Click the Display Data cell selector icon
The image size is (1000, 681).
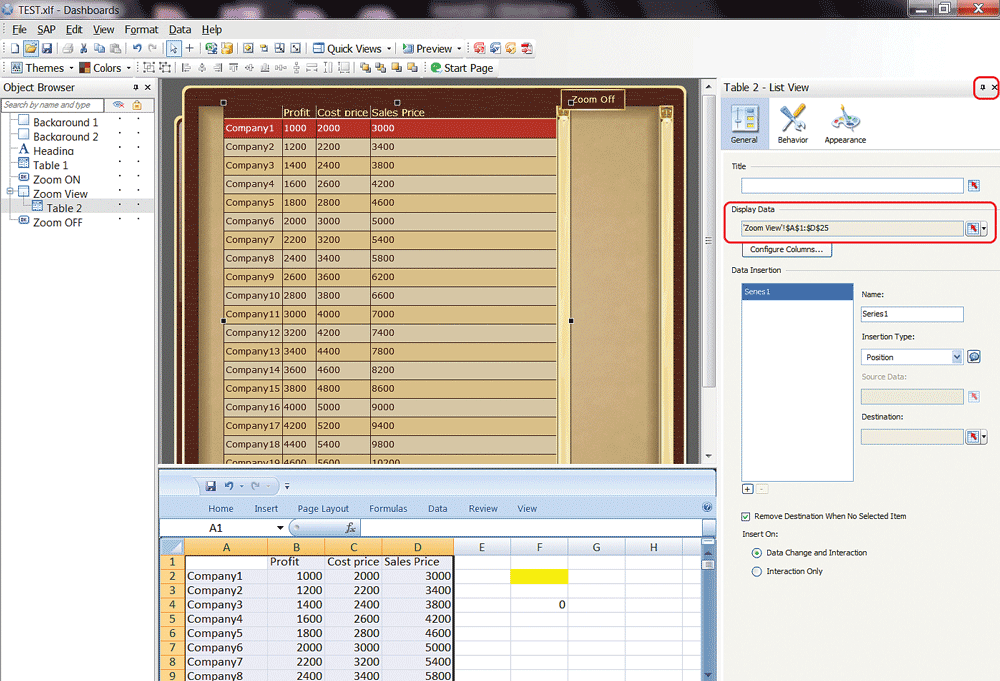click(x=972, y=228)
